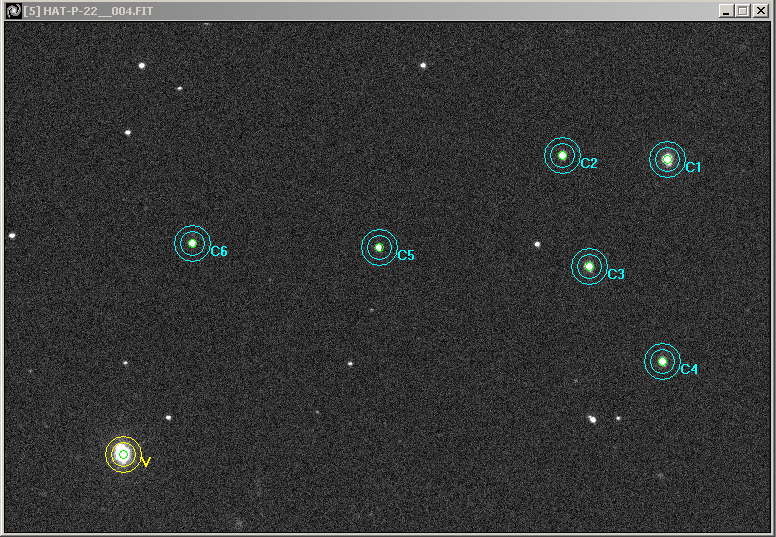Click the bright elongated star lower-left of C4
The width and height of the screenshot is (776, 537).
[593, 420]
